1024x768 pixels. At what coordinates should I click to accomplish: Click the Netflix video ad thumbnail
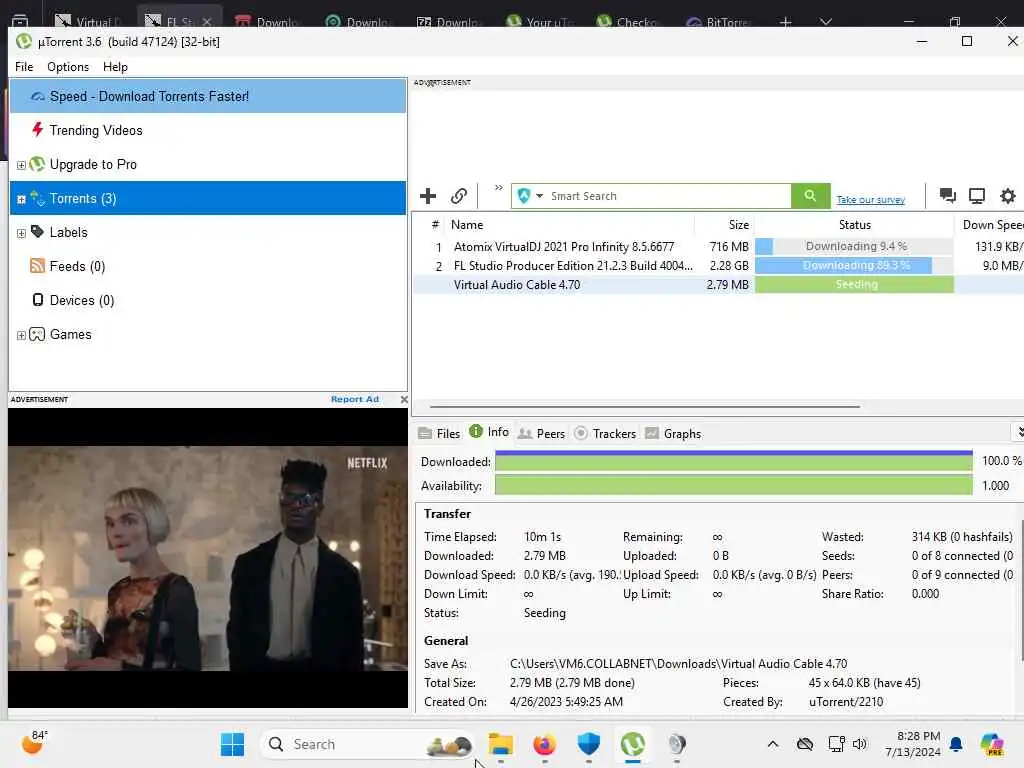point(208,558)
